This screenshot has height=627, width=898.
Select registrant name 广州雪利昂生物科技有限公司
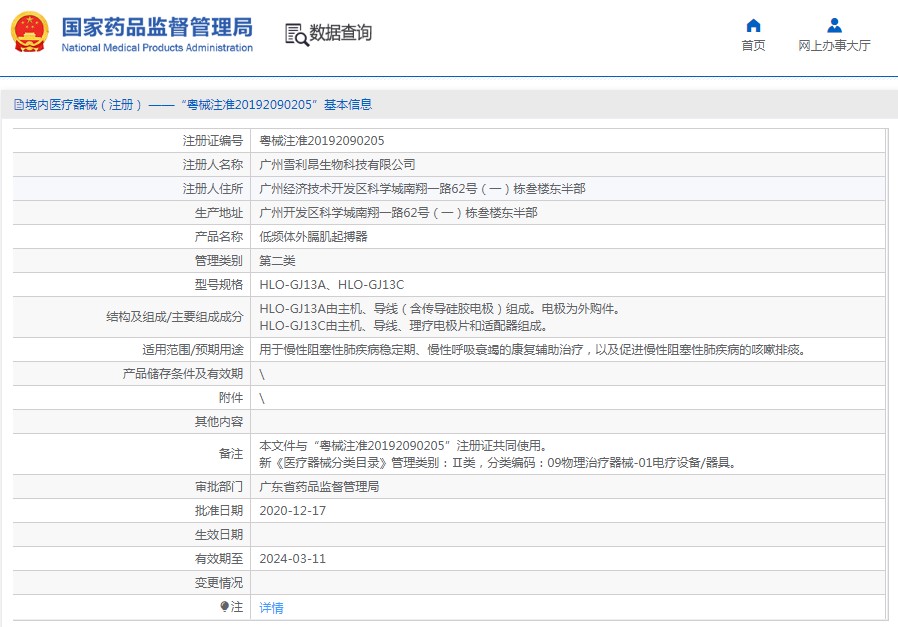[x=337, y=165]
